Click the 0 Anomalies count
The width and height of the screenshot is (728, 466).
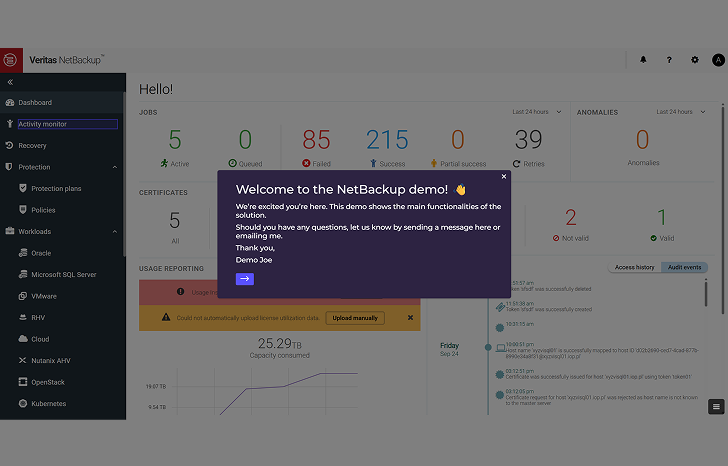tap(643, 139)
